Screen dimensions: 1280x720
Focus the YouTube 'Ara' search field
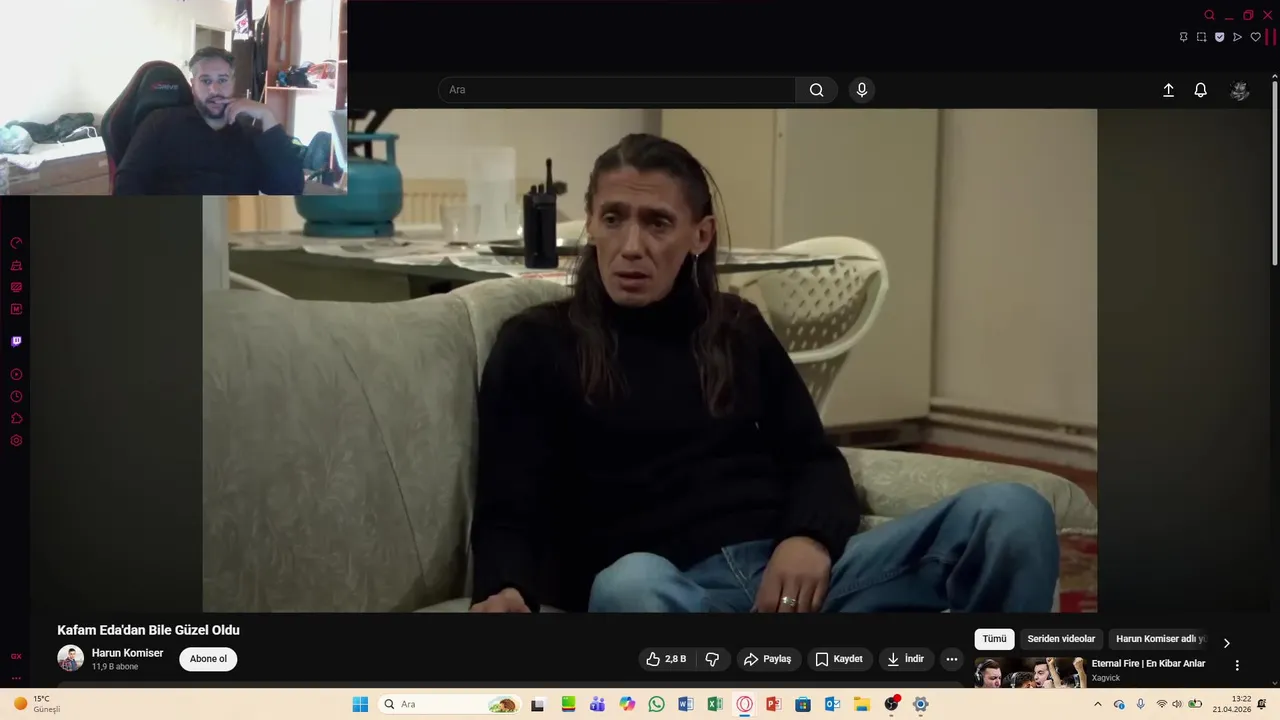click(x=617, y=90)
